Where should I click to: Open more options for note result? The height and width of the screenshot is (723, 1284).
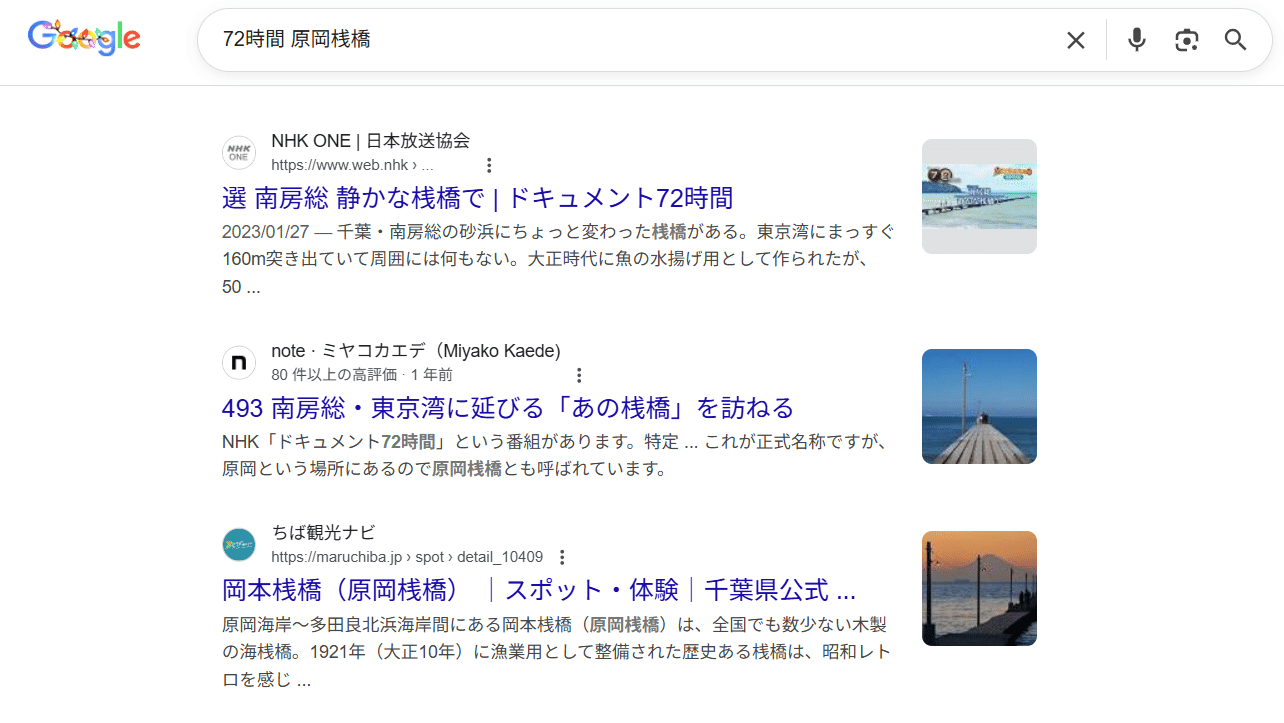[x=579, y=376]
